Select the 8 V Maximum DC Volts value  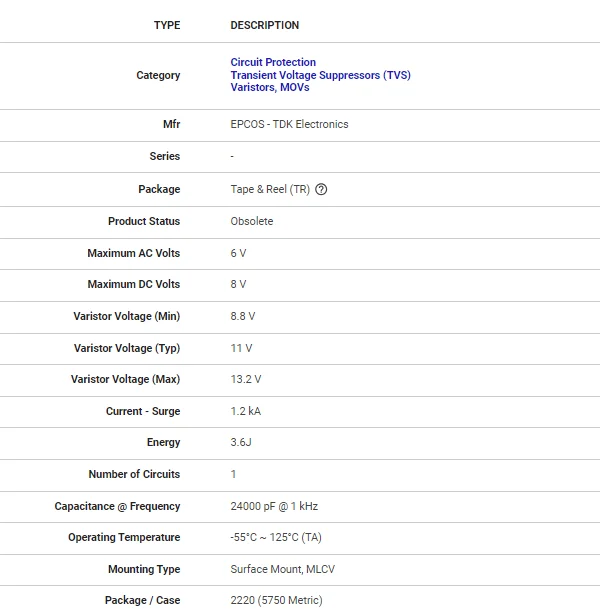[238, 284]
